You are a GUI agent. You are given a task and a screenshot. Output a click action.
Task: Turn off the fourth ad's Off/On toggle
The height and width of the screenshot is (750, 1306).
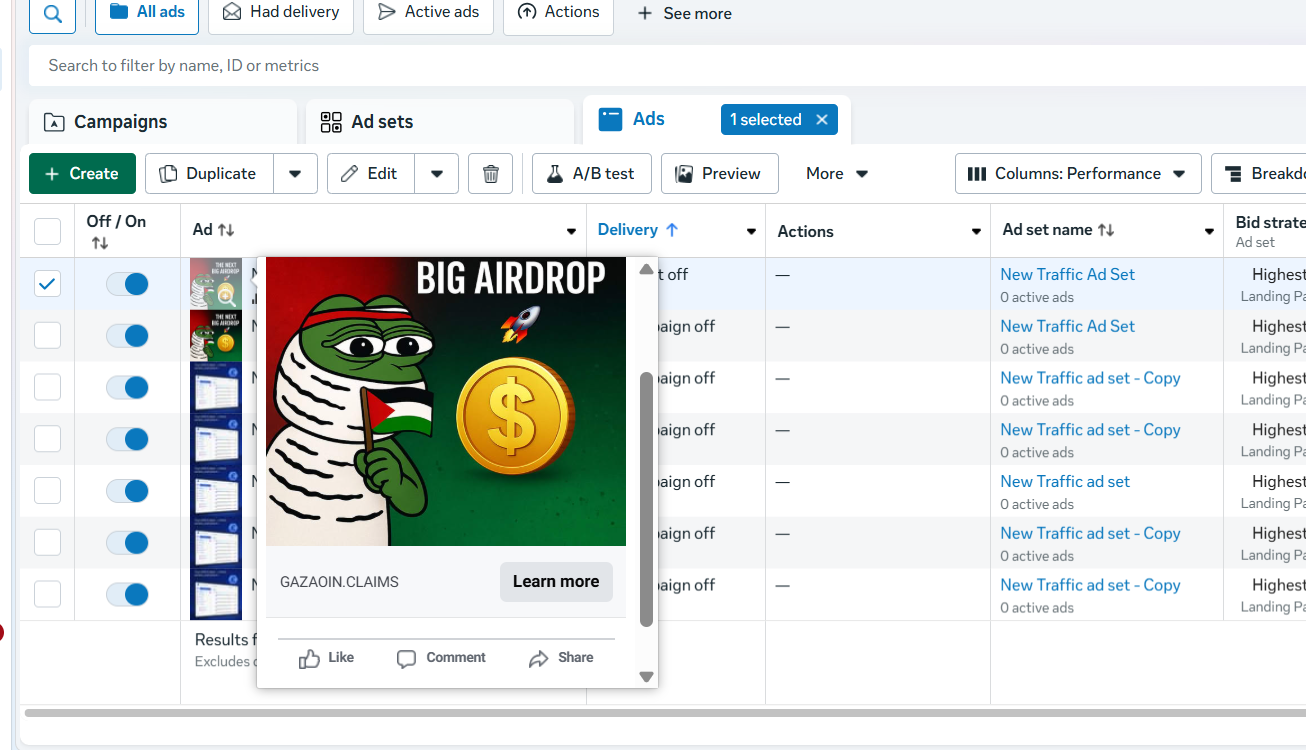coord(127,439)
